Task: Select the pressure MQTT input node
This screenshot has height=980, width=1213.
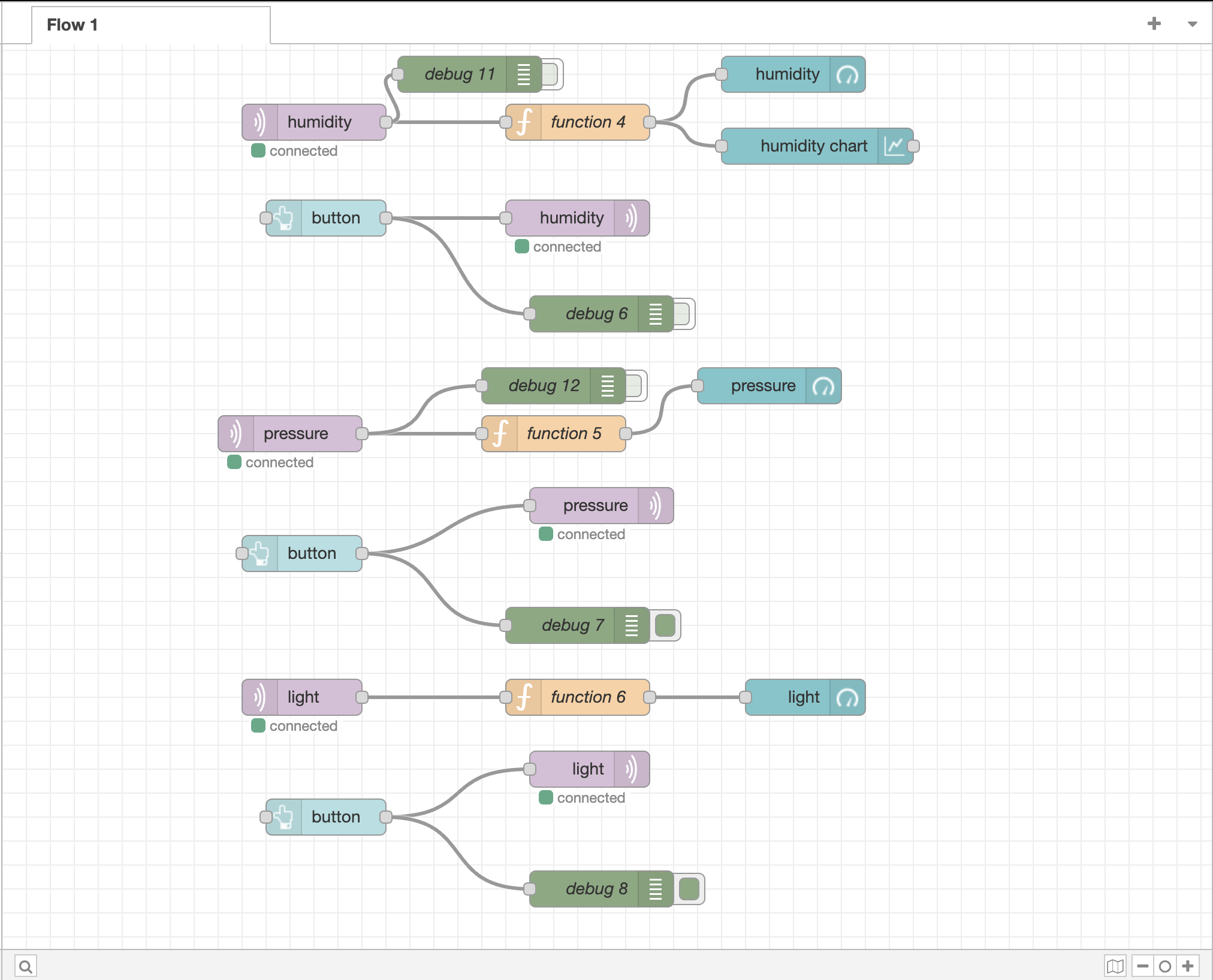Action: 290,434
